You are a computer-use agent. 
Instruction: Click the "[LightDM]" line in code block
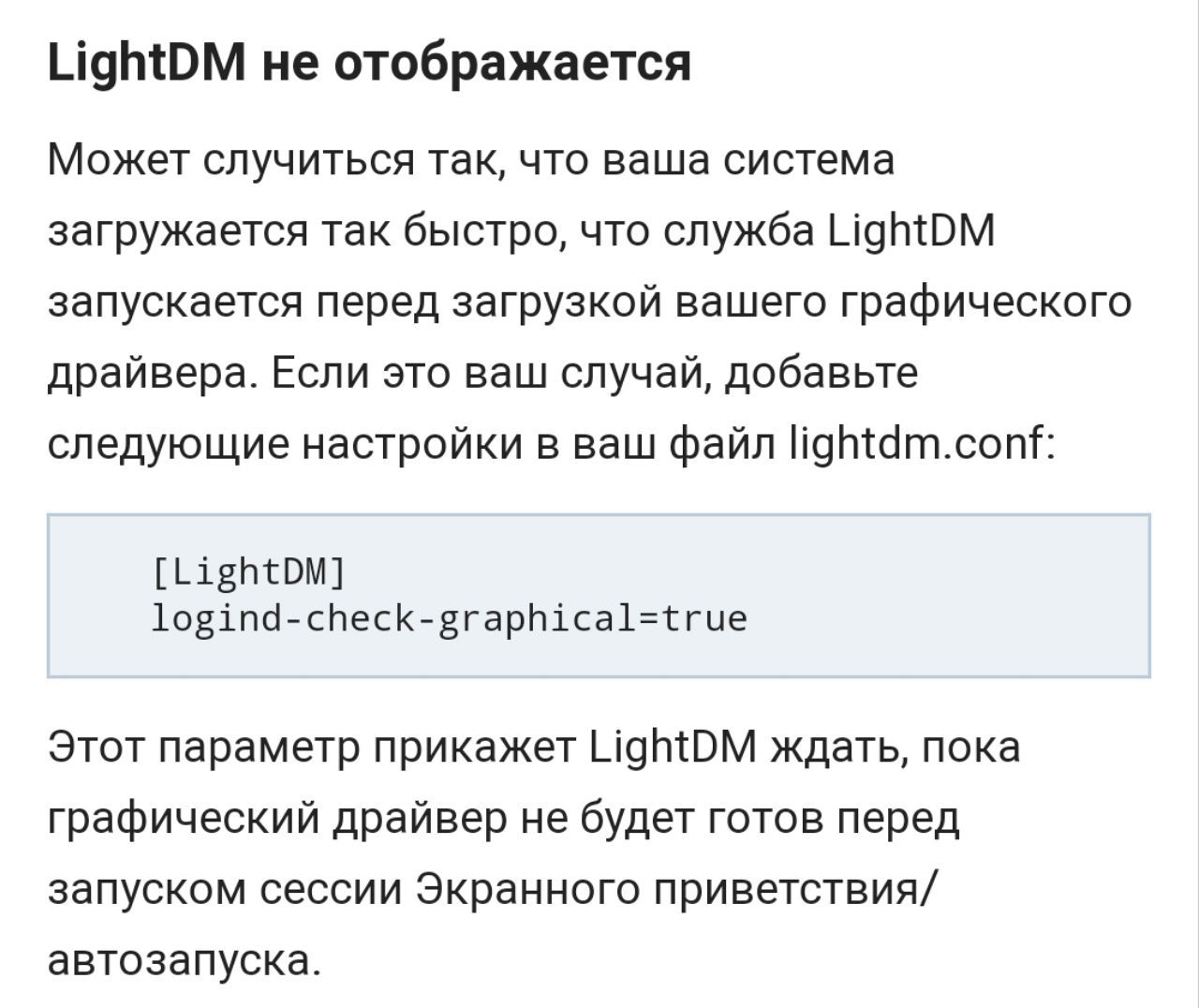248,571
